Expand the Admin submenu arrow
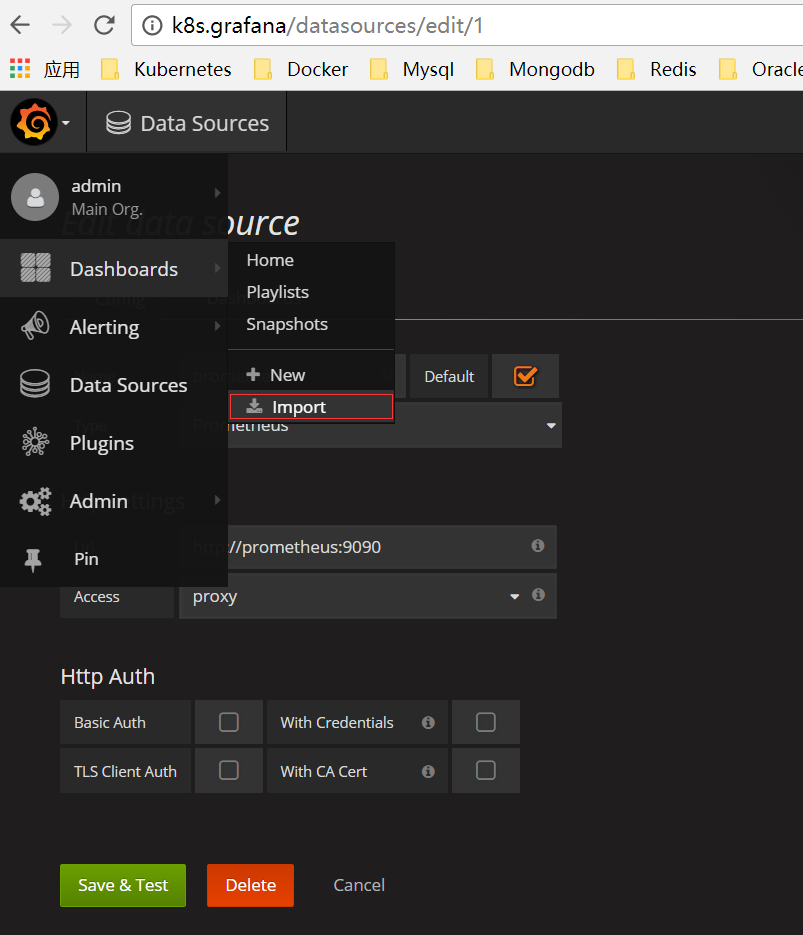This screenshot has width=803, height=935. click(218, 500)
